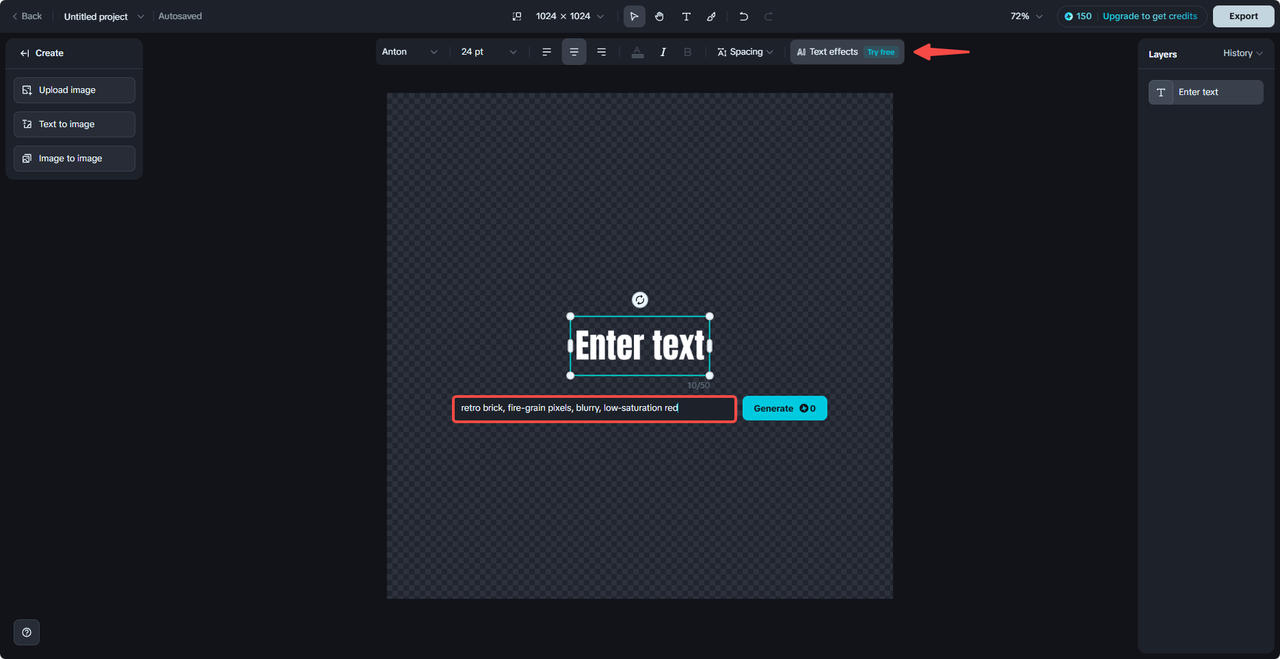Open the Anton font dropdown
Image resolution: width=1280 pixels, height=659 pixels.
(x=410, y=52)
